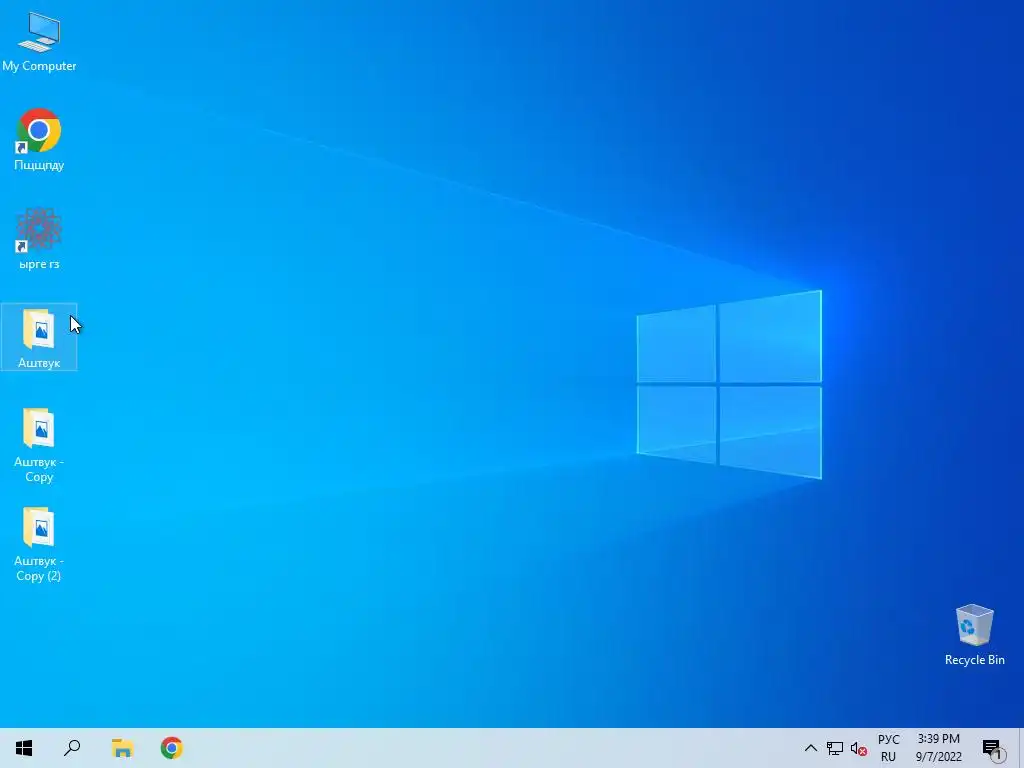Viewport: 1024px width, 768px height.
Task: Open the clock showing 3:39 PM
Action: 938,748
